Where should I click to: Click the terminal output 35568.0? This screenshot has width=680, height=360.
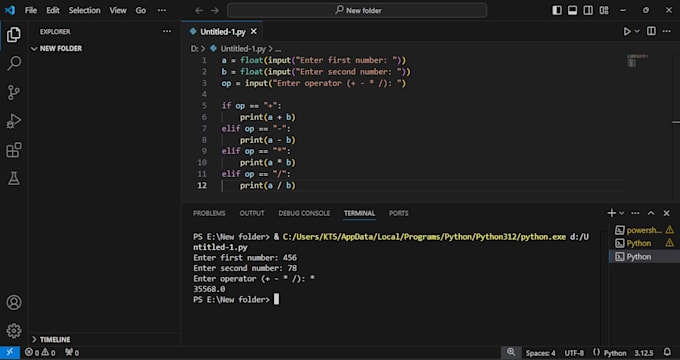coord(209,289)
